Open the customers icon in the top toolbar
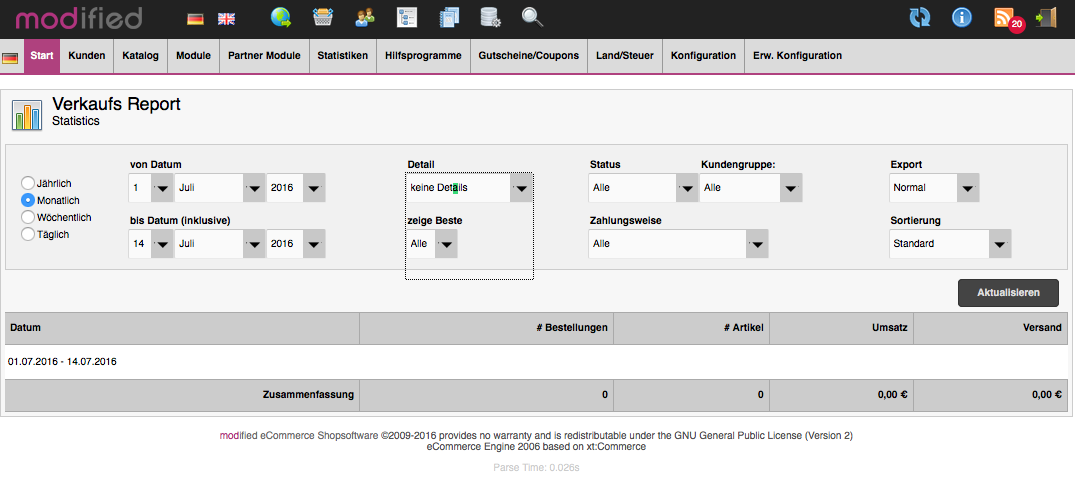The image size is (1075, 502). pos(365,17)
